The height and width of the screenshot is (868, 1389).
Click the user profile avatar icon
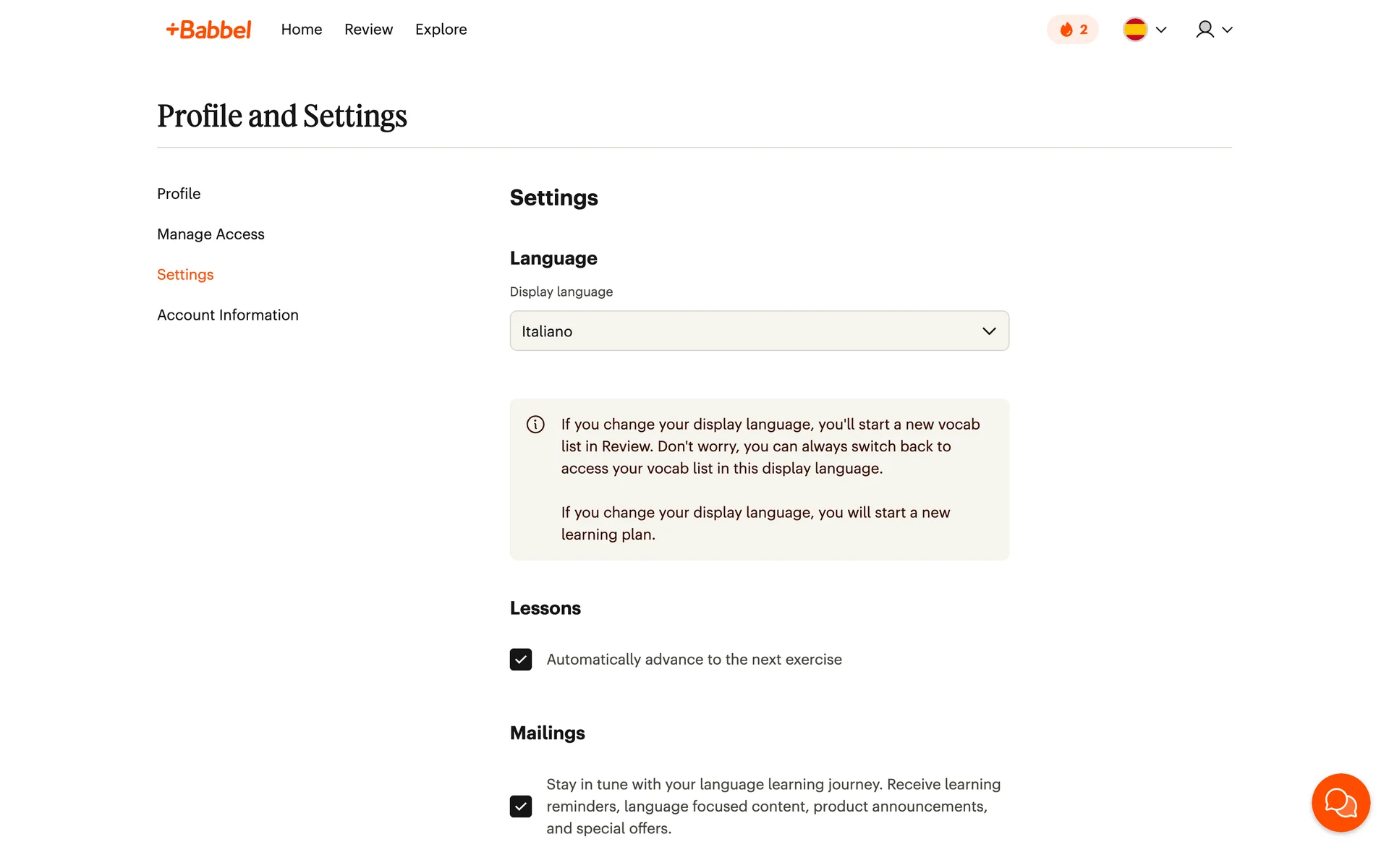(x=1205, y=30)
